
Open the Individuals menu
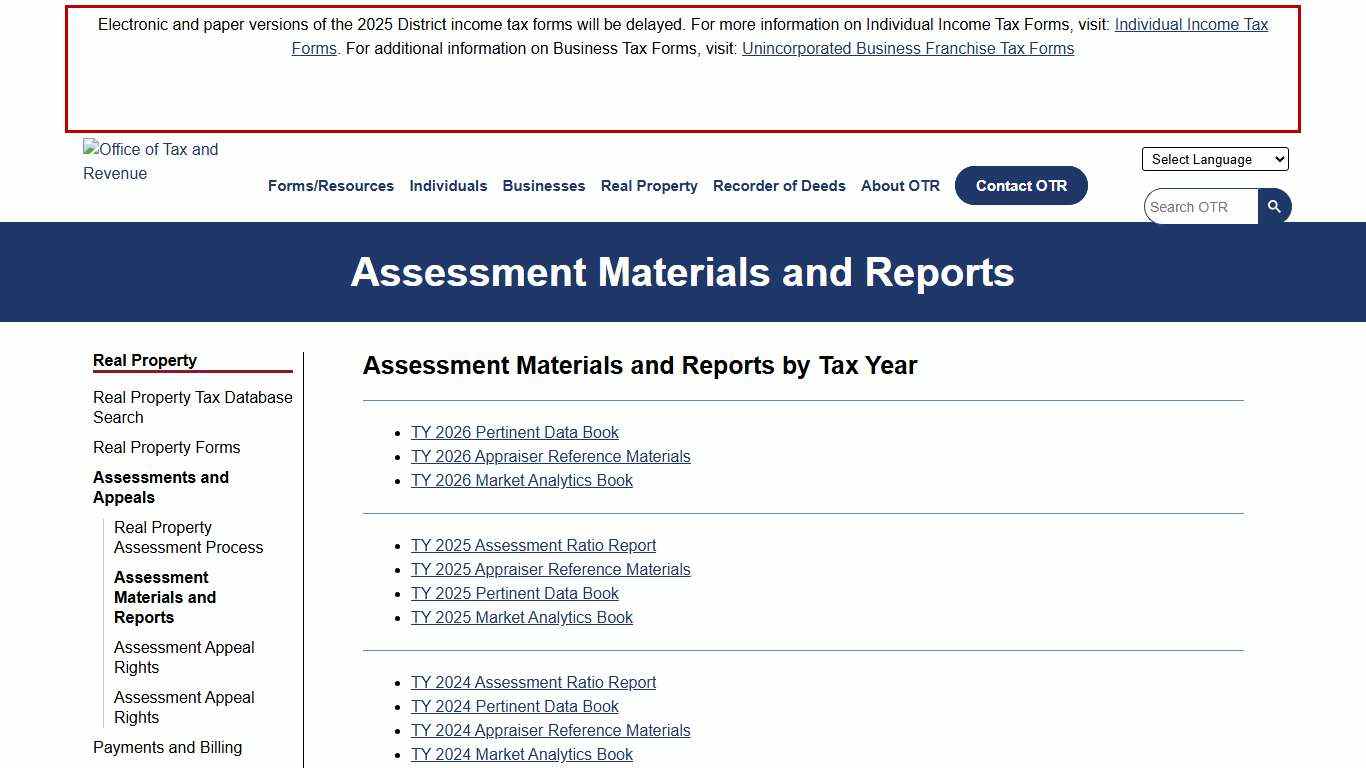448,185
